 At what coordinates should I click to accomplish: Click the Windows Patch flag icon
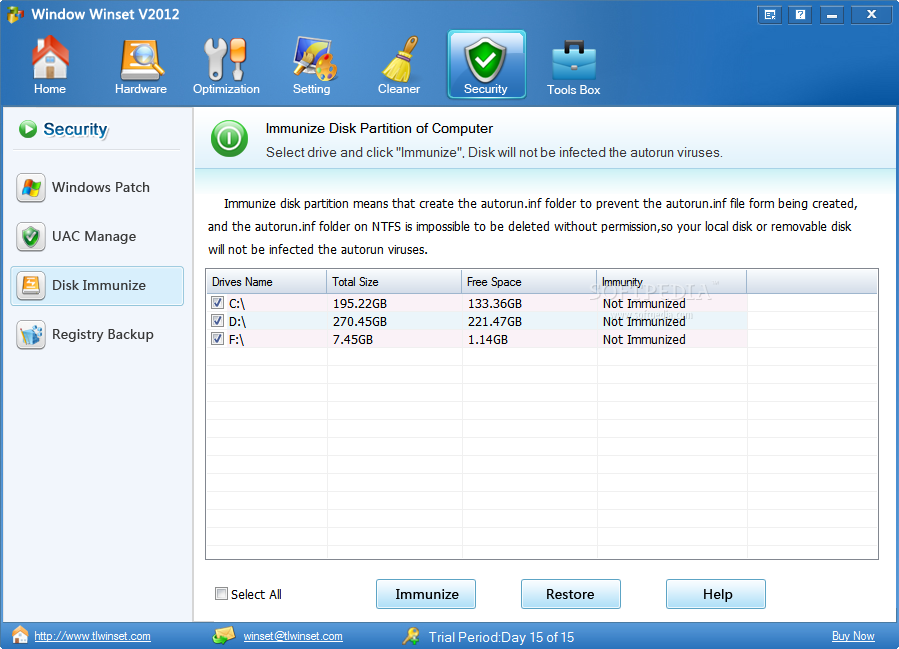pyautogui.click(x=31, y=187)
